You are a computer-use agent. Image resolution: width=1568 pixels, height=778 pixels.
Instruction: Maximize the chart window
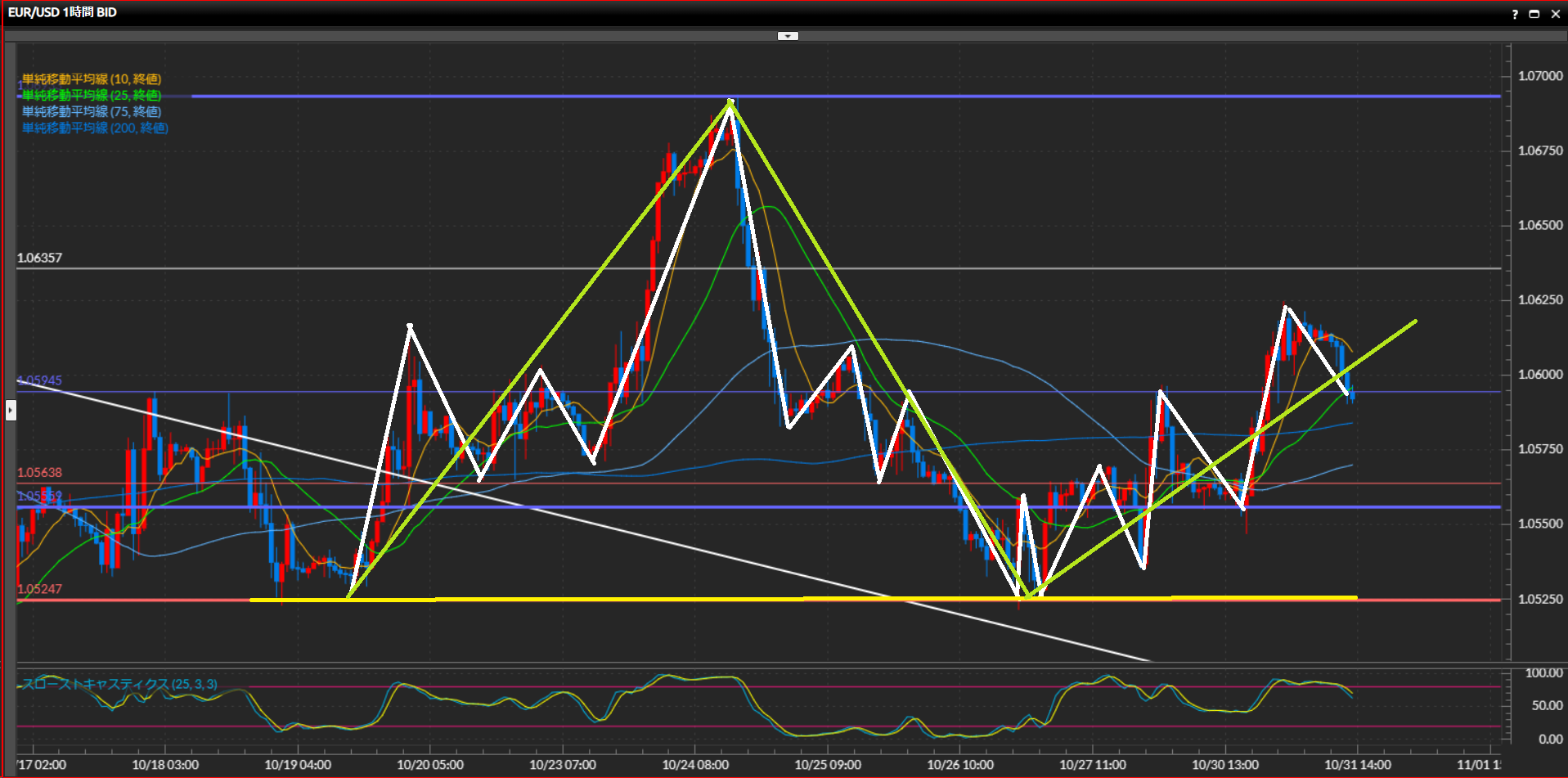click(1534, 14)
